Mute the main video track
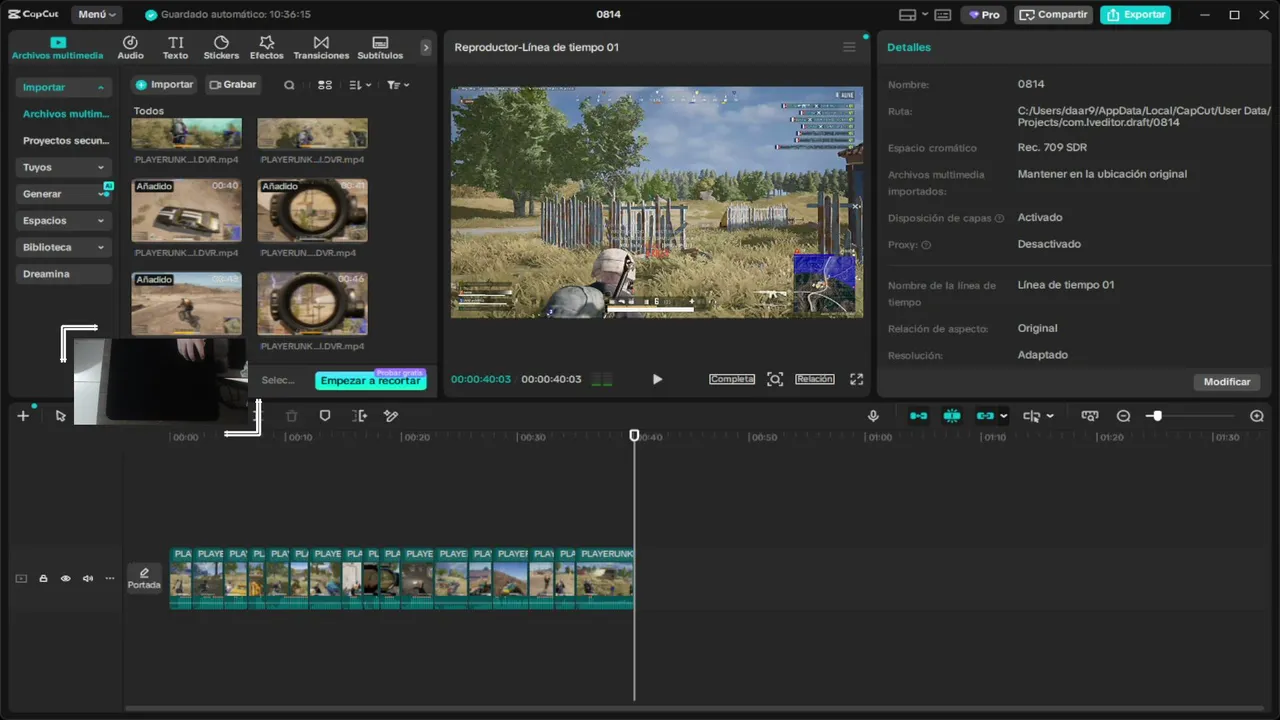Image resolution: width=1280 pixels, height=720 pixels. point(88,579)
